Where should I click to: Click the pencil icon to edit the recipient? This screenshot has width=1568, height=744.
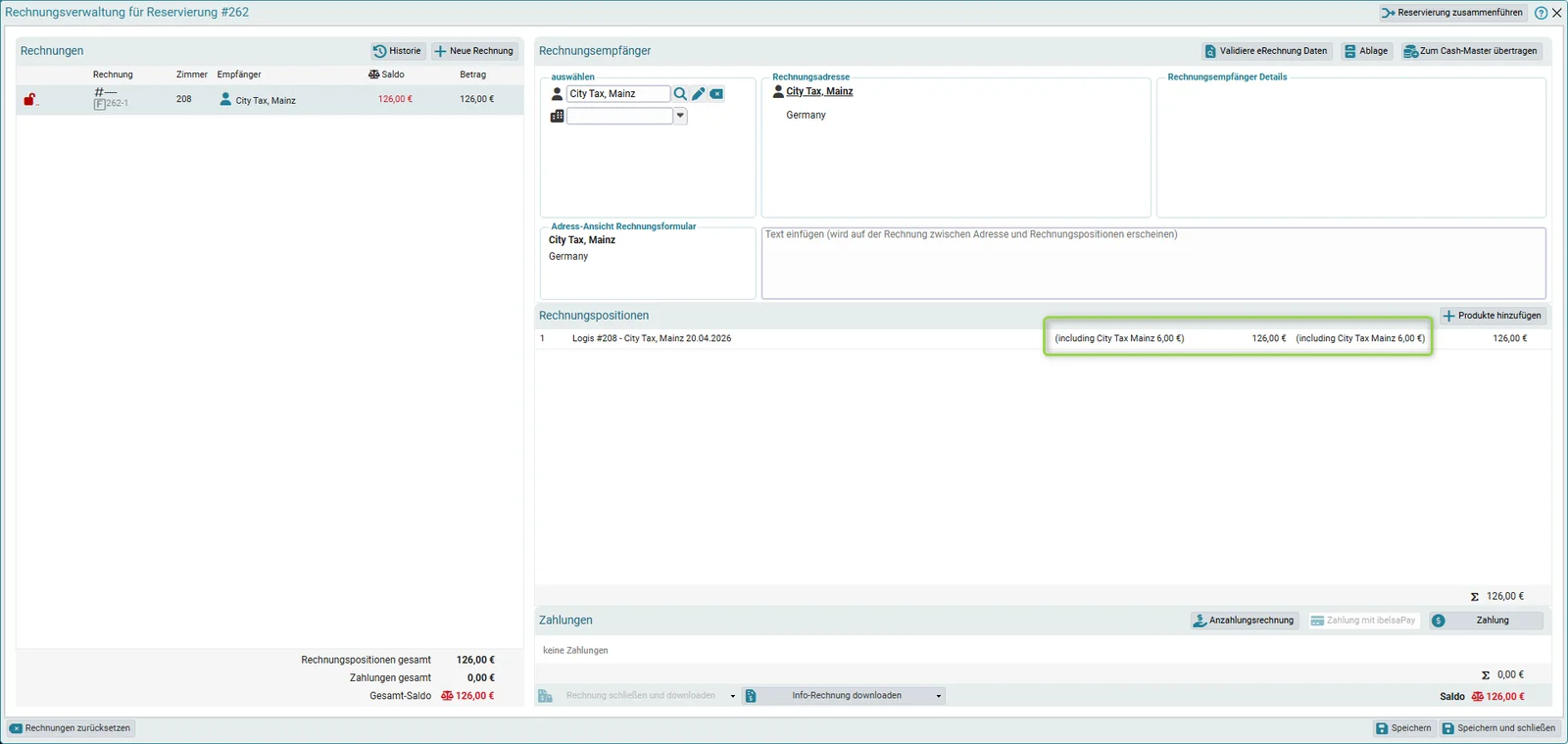click(699, 94)
